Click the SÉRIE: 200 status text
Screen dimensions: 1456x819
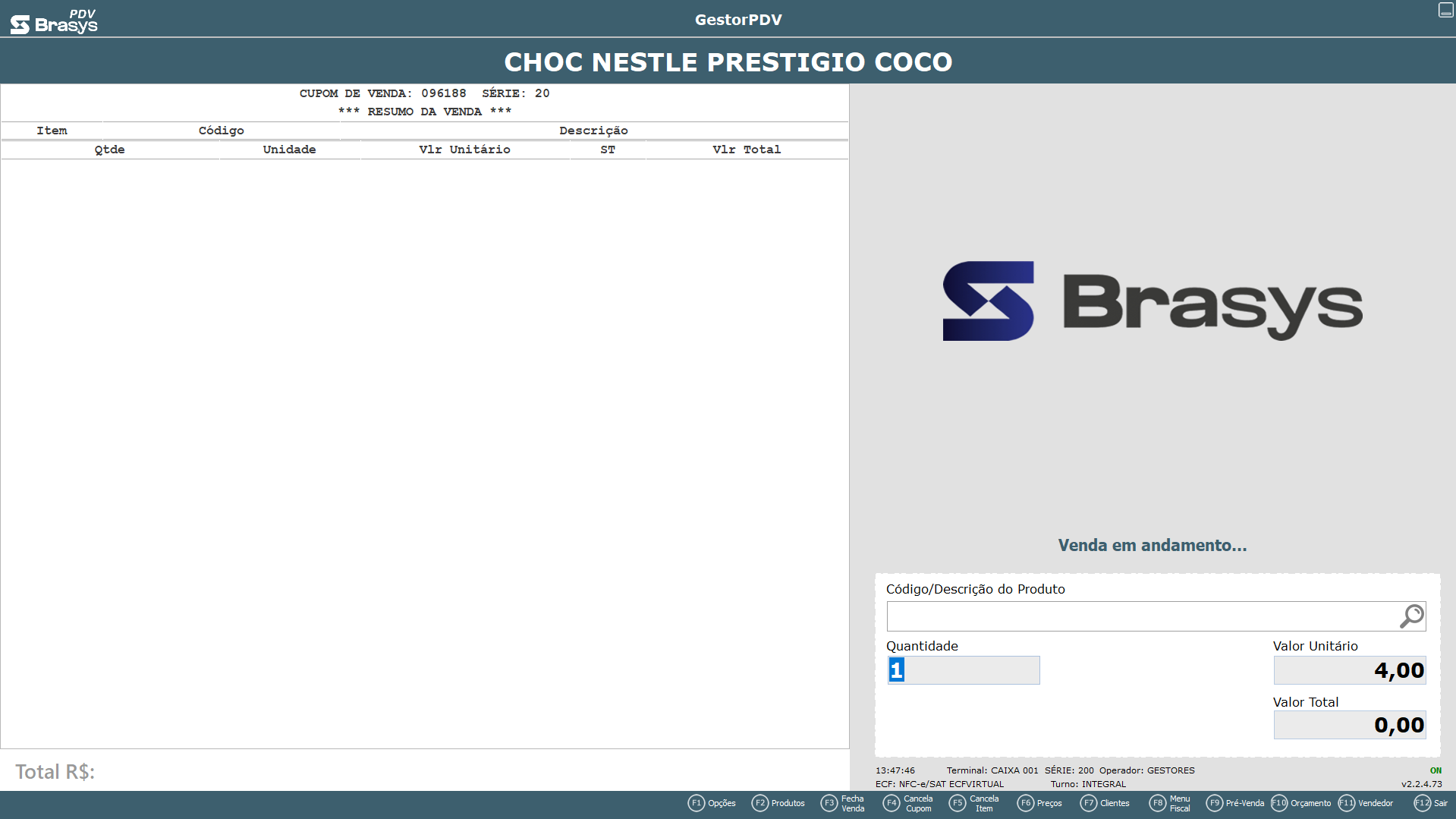point(1069,770)
